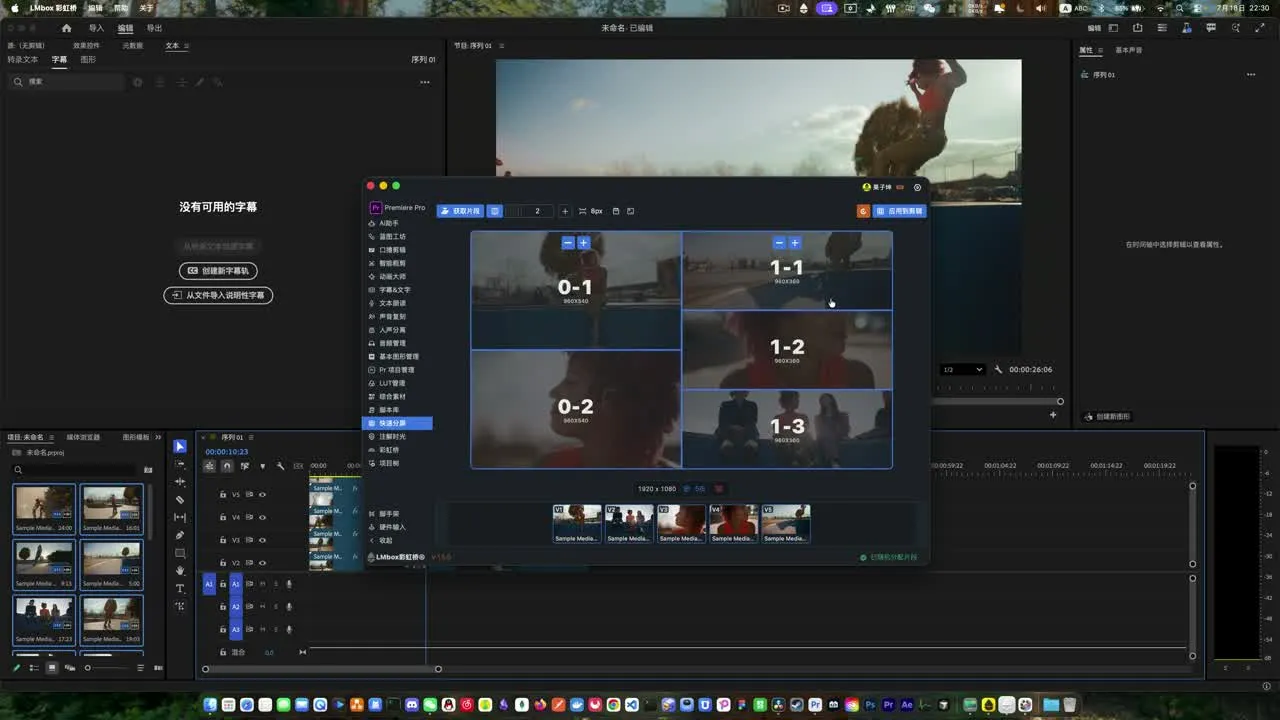Toggle V2 track visibility eye
The width and height of the screenshot is (1280, 720).
click(x=263, y=563)
